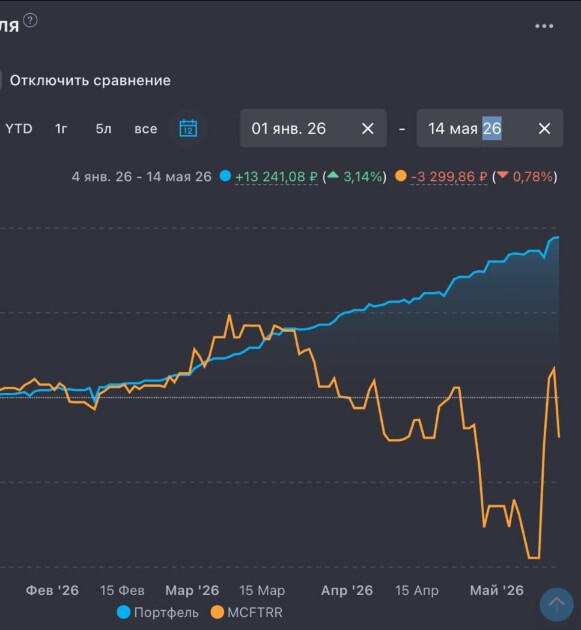Click the end date field 14 мая
581x630 pixels.
tap(490, 128)
